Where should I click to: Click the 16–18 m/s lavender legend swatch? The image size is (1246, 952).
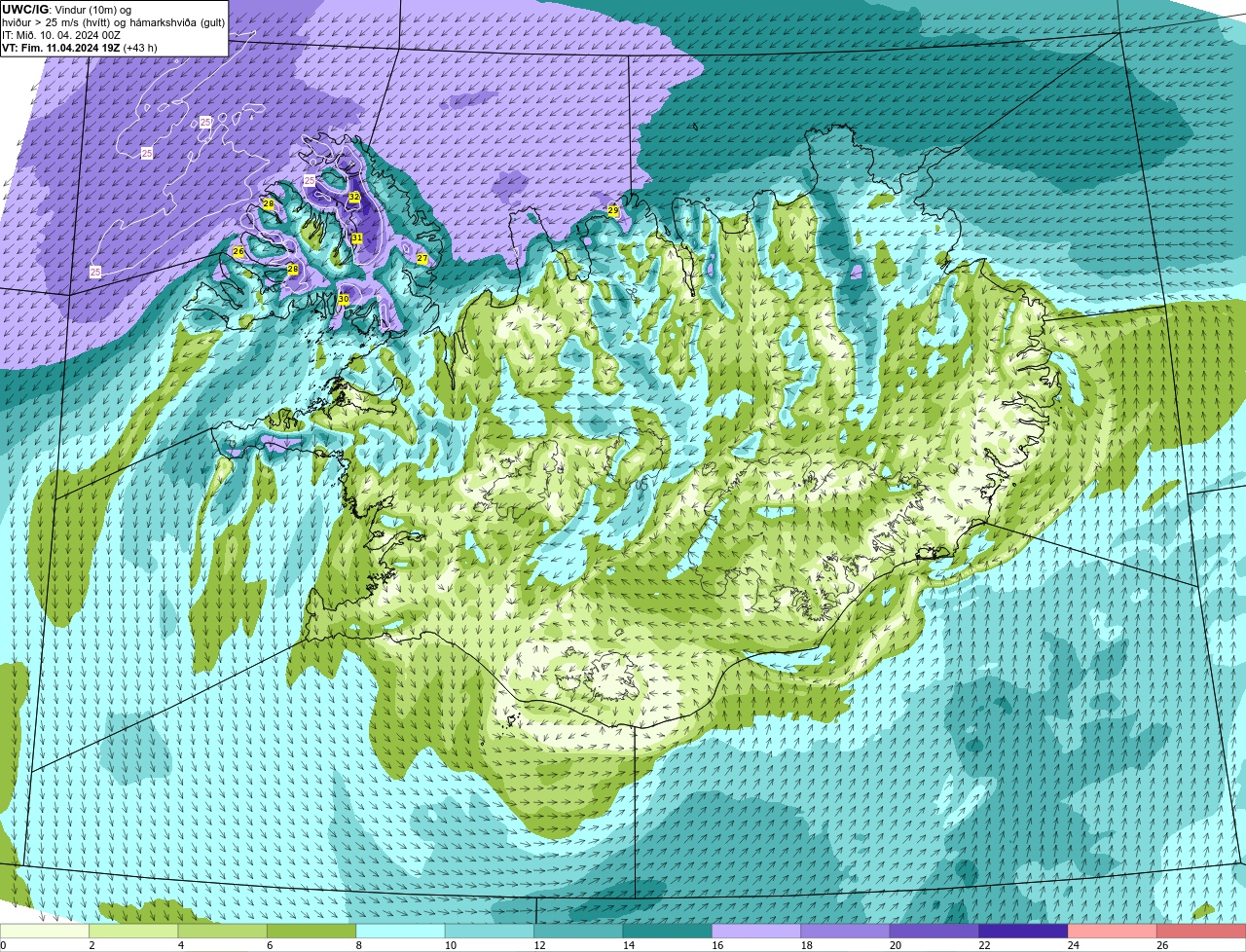[756, 931]
